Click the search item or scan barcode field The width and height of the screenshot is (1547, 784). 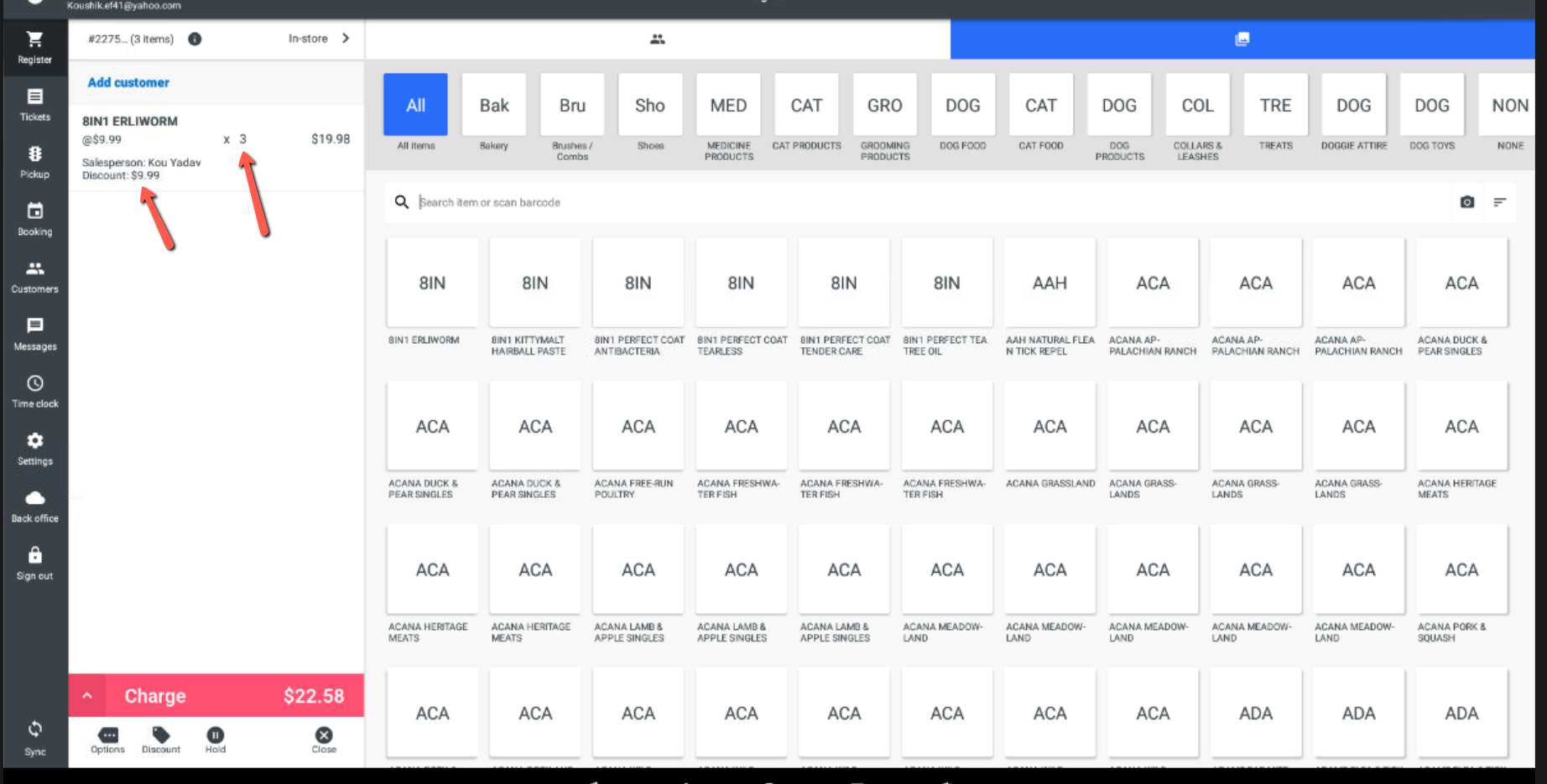(923, 202)
